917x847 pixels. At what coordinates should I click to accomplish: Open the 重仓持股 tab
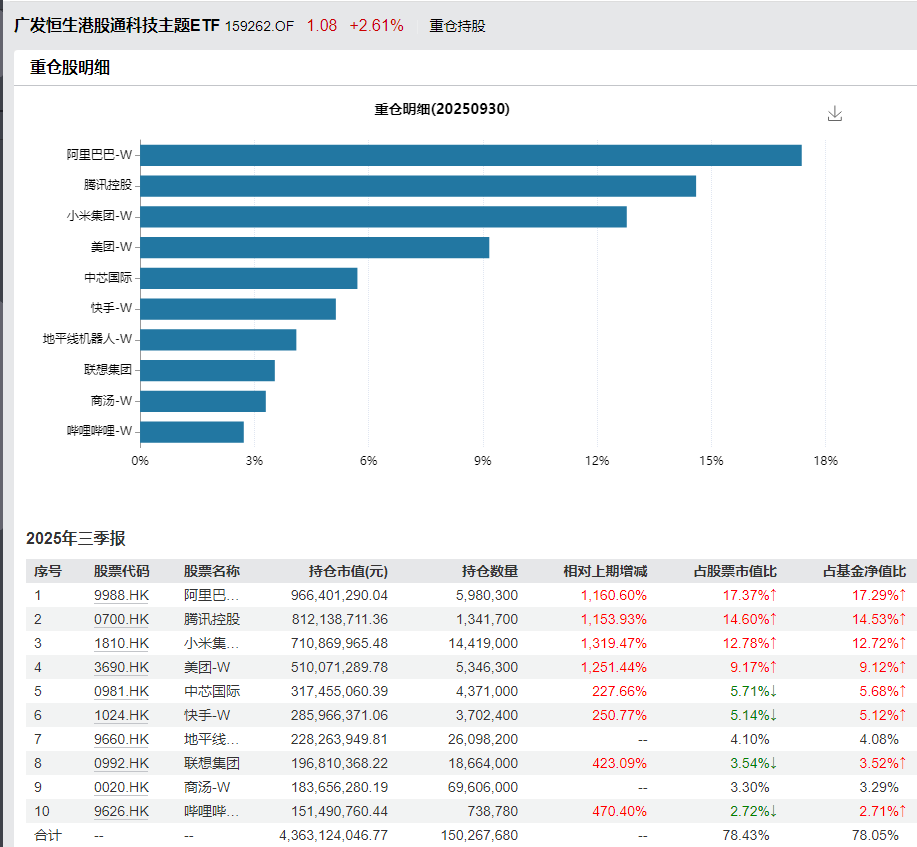457,26
